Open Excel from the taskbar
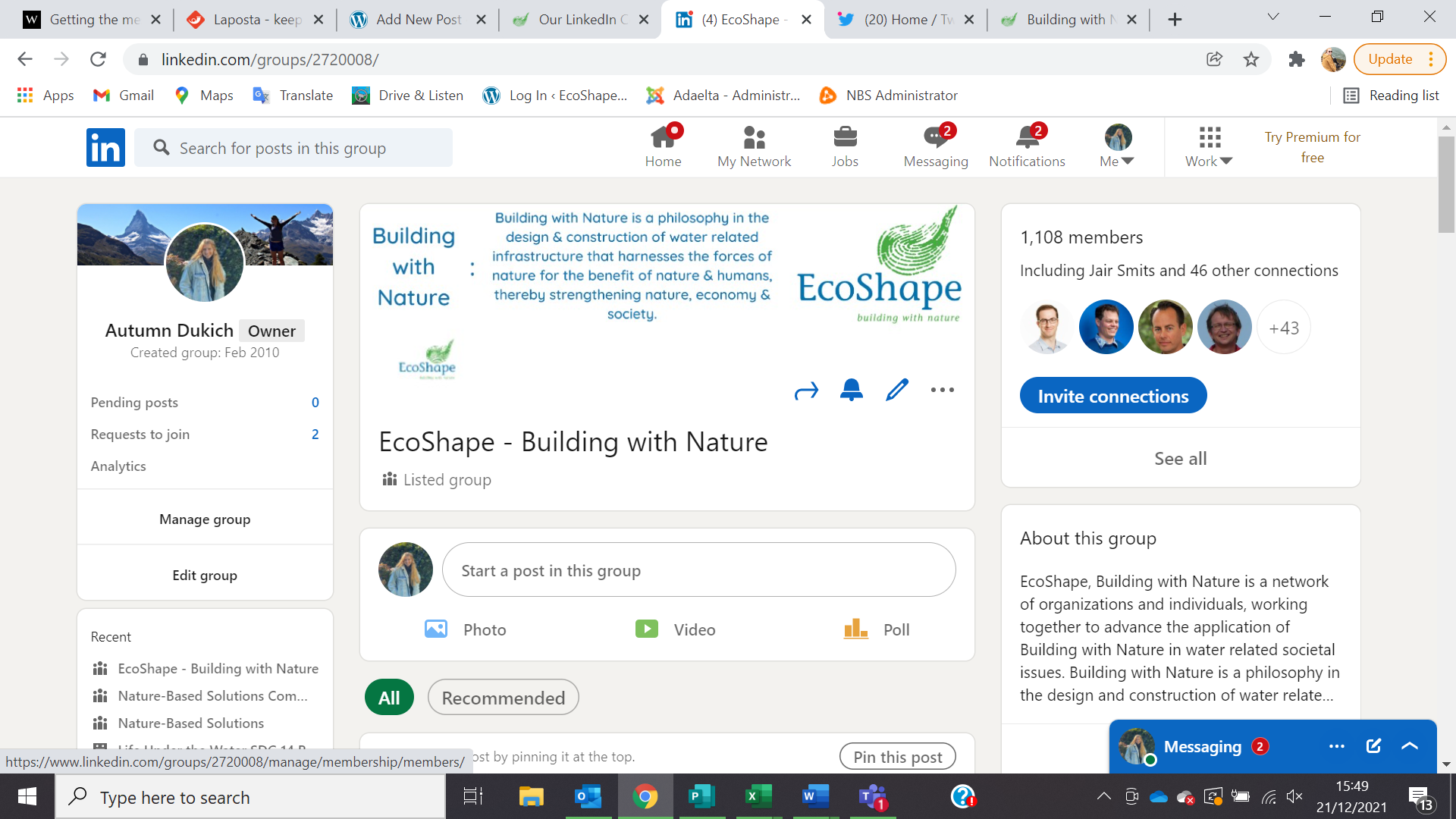Image resolution: width=1456 pixels, height=819 pixels. click(x=758, y=796)
